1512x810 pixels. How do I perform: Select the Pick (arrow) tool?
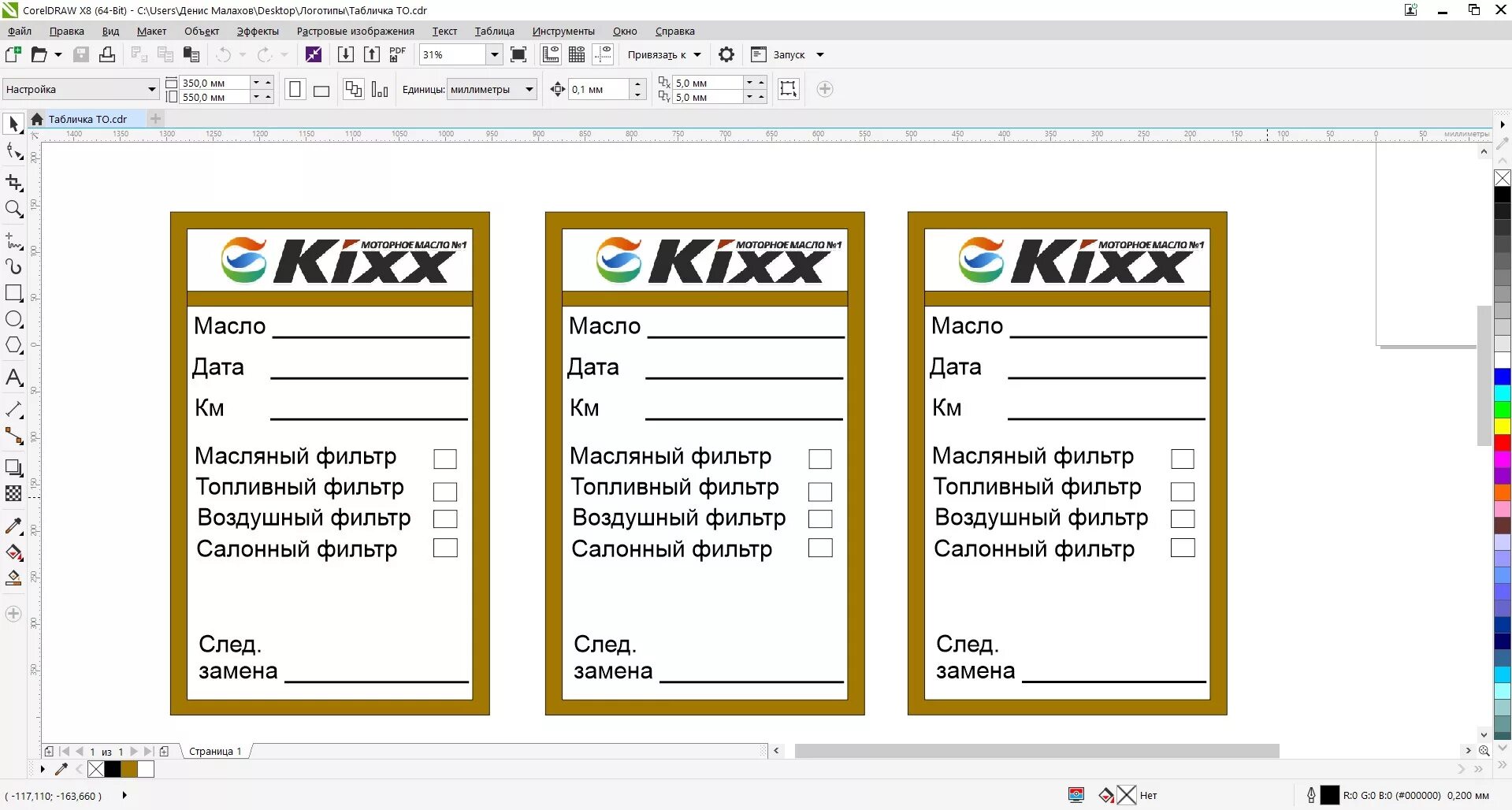coord(13,124)
